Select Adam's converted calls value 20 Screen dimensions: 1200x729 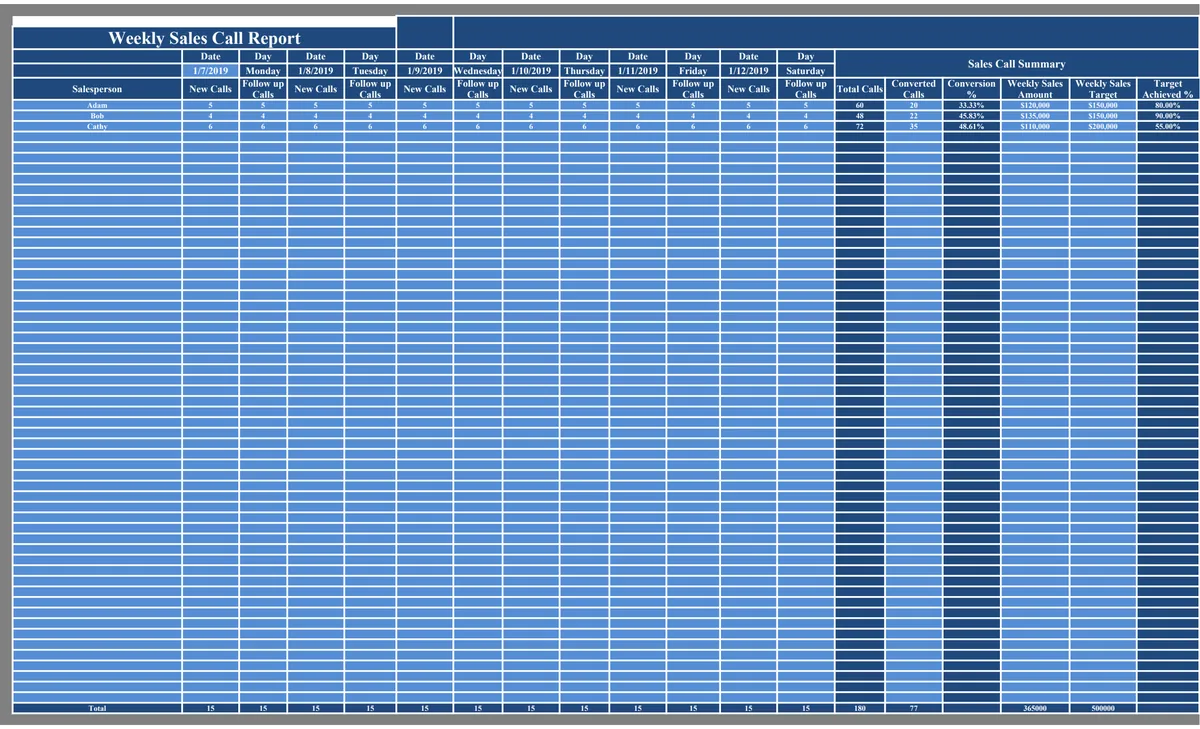click(913, 105)
